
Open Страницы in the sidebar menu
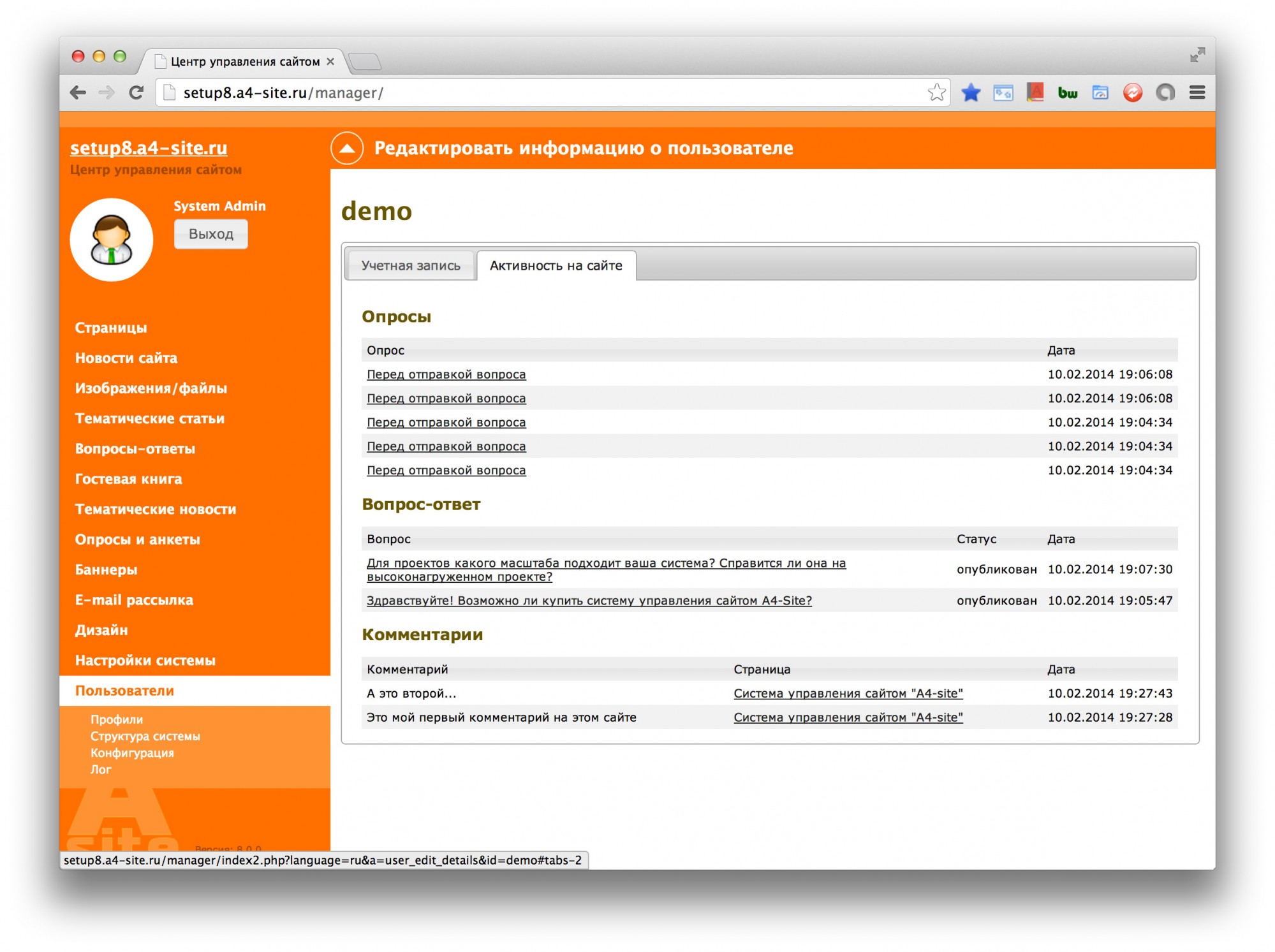pos(110,327)
